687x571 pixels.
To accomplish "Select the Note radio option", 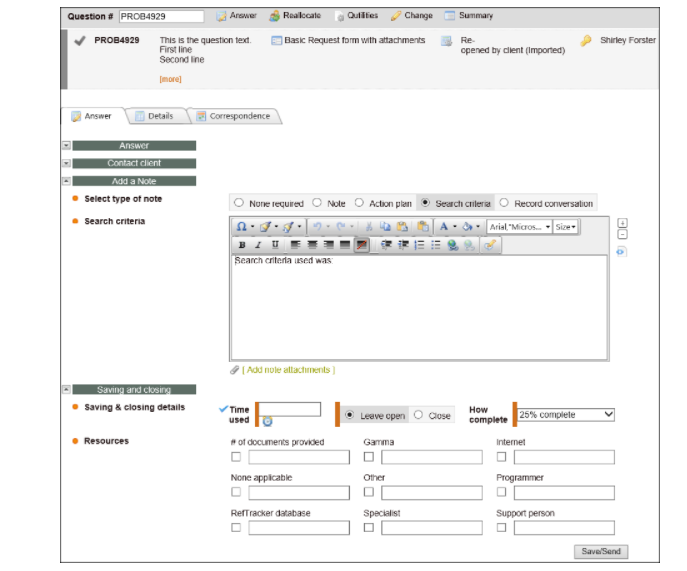I will pyautogui.click(x=317, y=203).
